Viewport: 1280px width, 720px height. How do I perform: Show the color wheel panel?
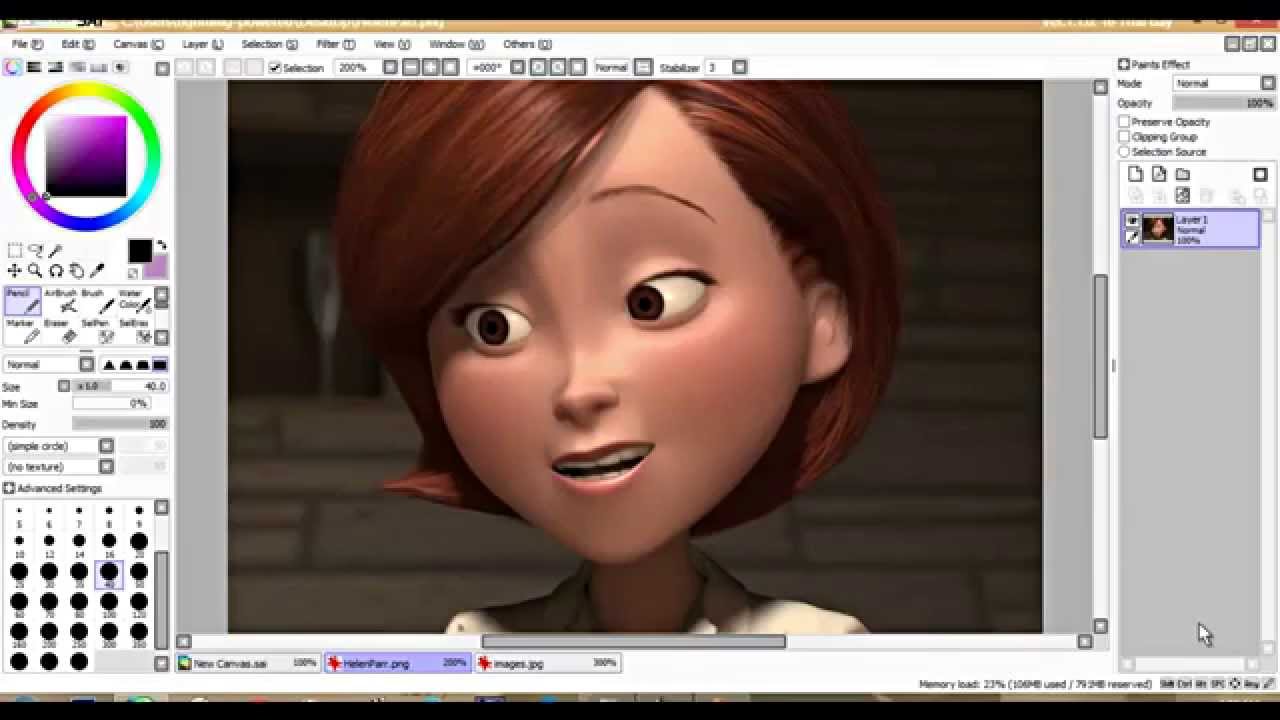[13, 67]
